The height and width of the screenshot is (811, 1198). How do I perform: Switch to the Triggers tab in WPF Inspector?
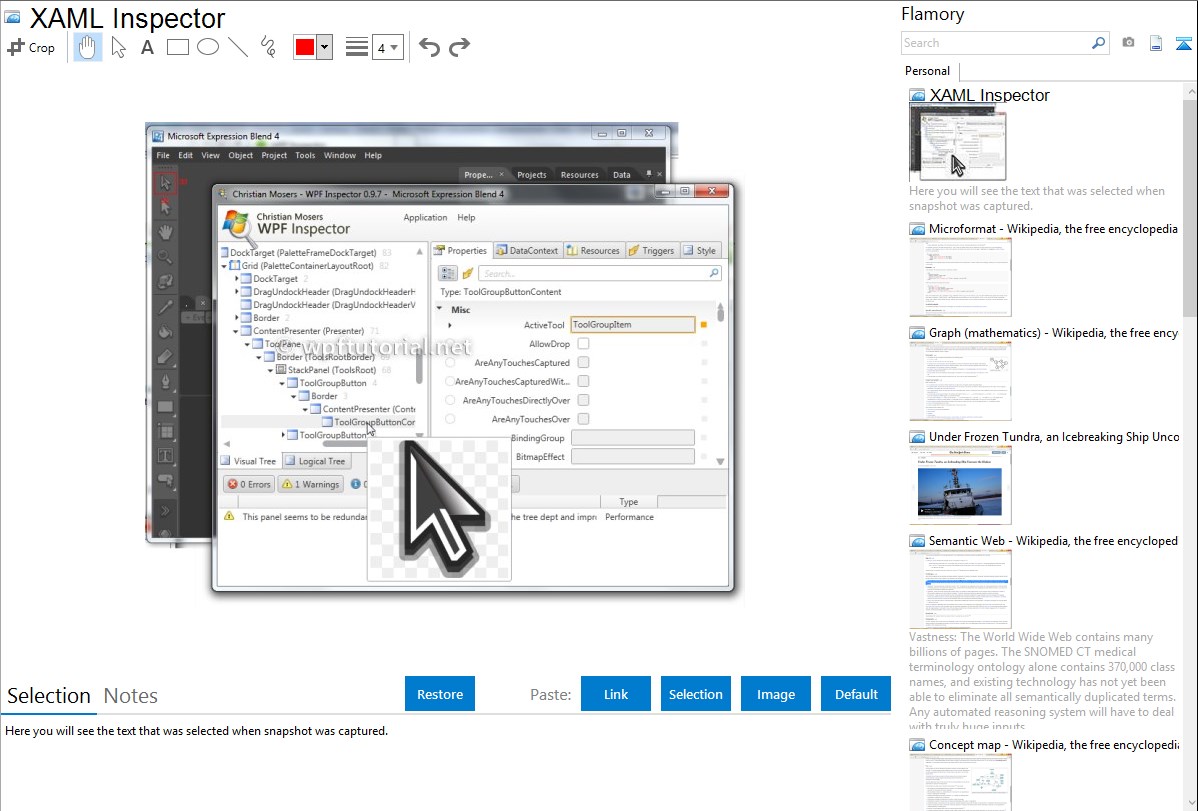(651, 251)
